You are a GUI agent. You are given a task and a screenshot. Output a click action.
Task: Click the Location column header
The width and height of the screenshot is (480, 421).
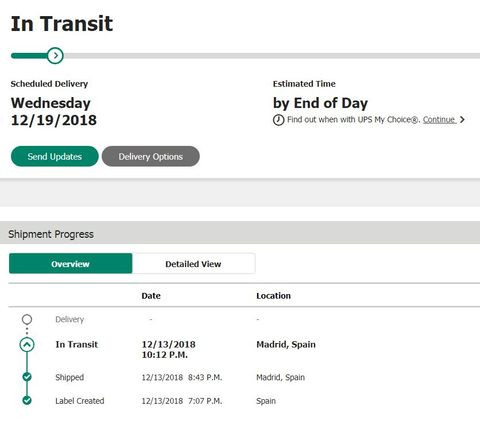click(x=273, y=296)
